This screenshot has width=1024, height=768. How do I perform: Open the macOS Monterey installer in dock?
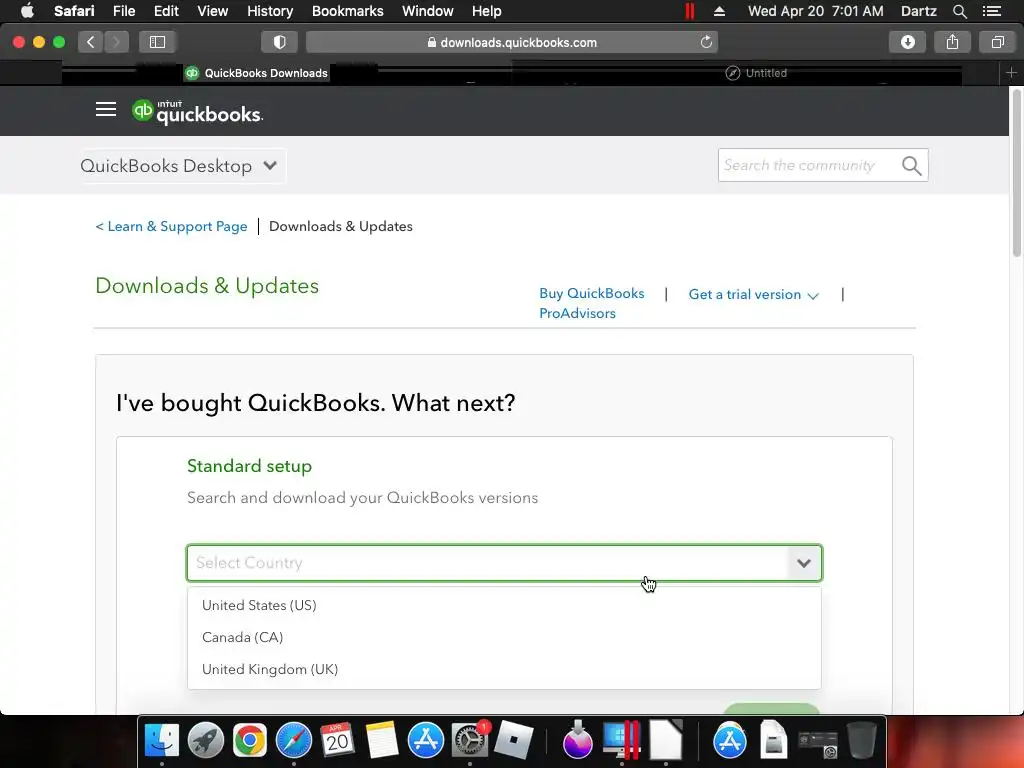pos(577,740)
